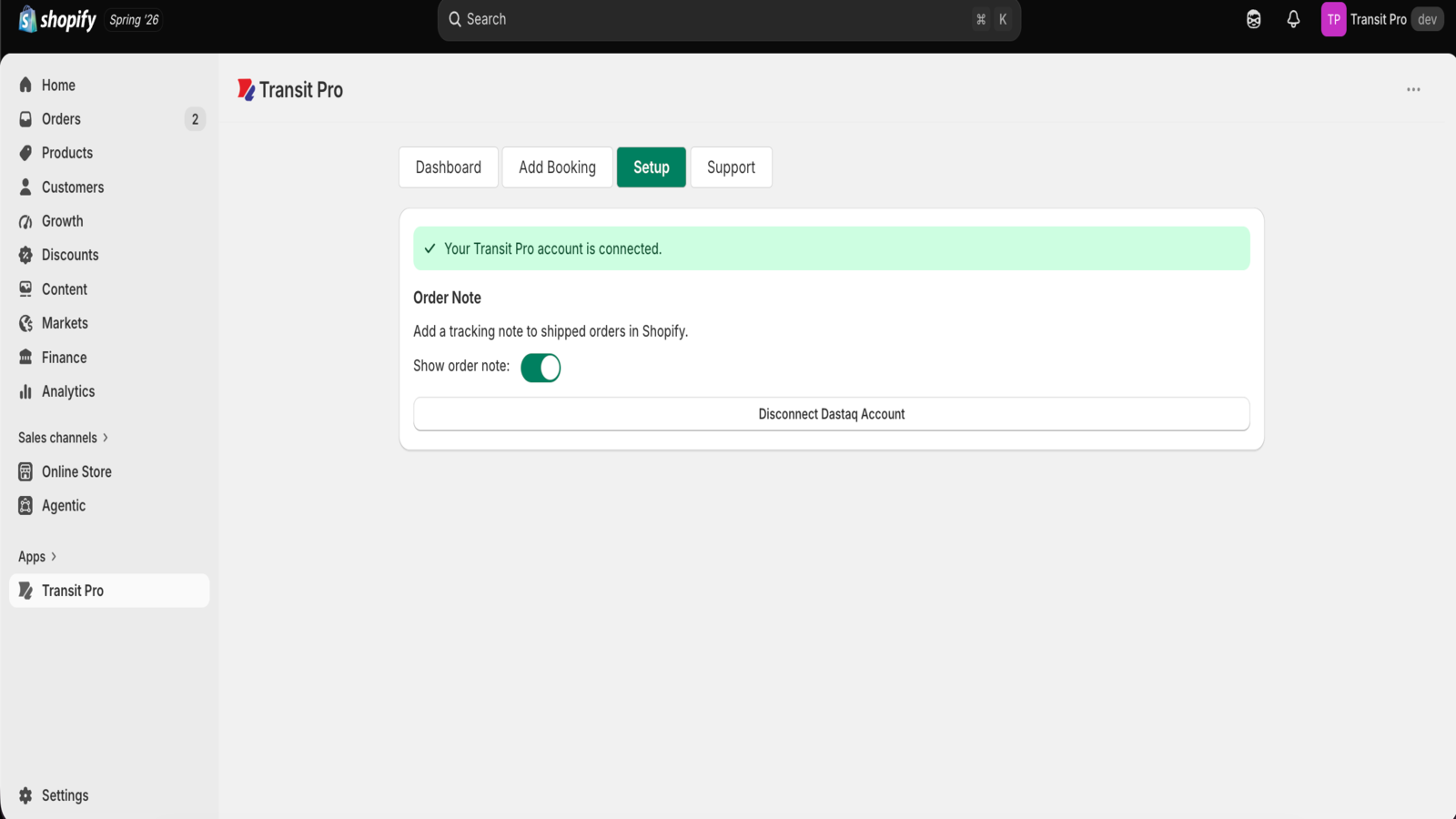Open the Sidekick assistant icon
The image size is (1456, 819).
point(1254,19)
